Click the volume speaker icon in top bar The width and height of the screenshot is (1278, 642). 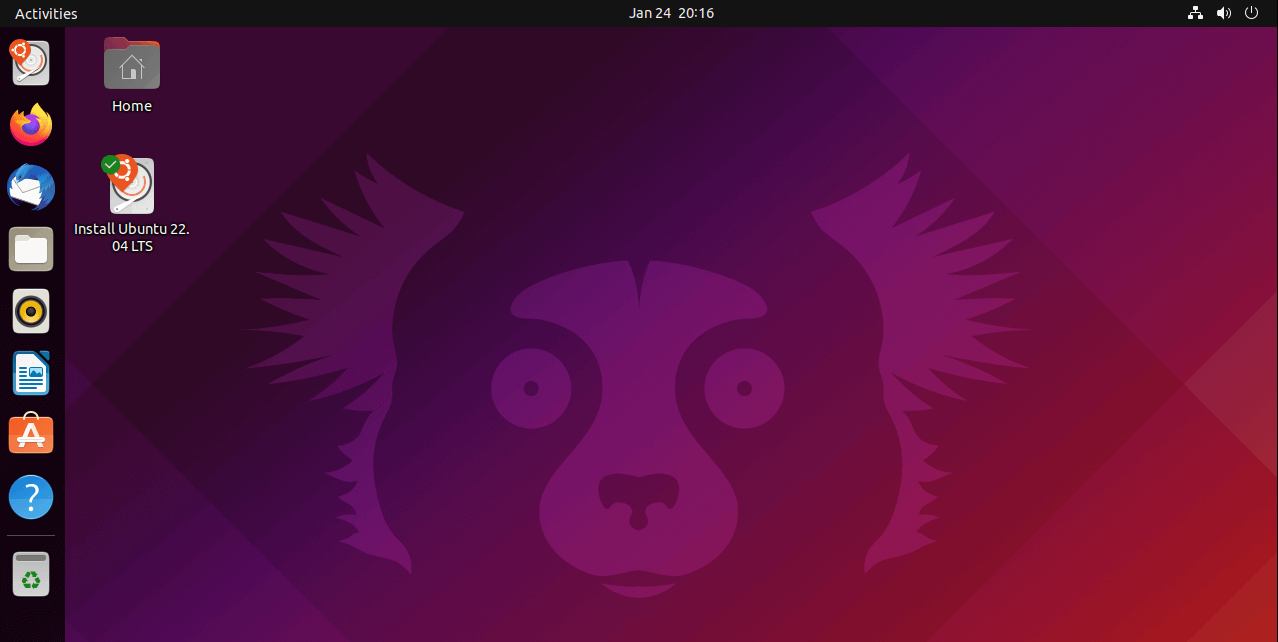[1223, 13]
